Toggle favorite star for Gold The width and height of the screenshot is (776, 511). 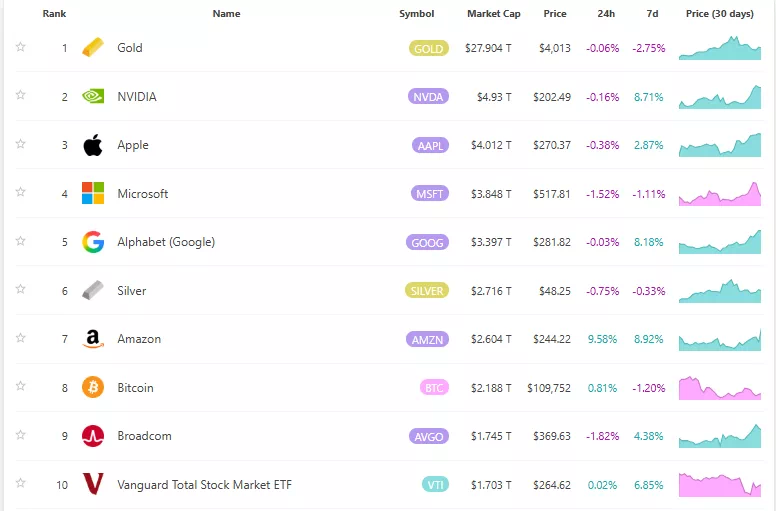click(20, 47)
